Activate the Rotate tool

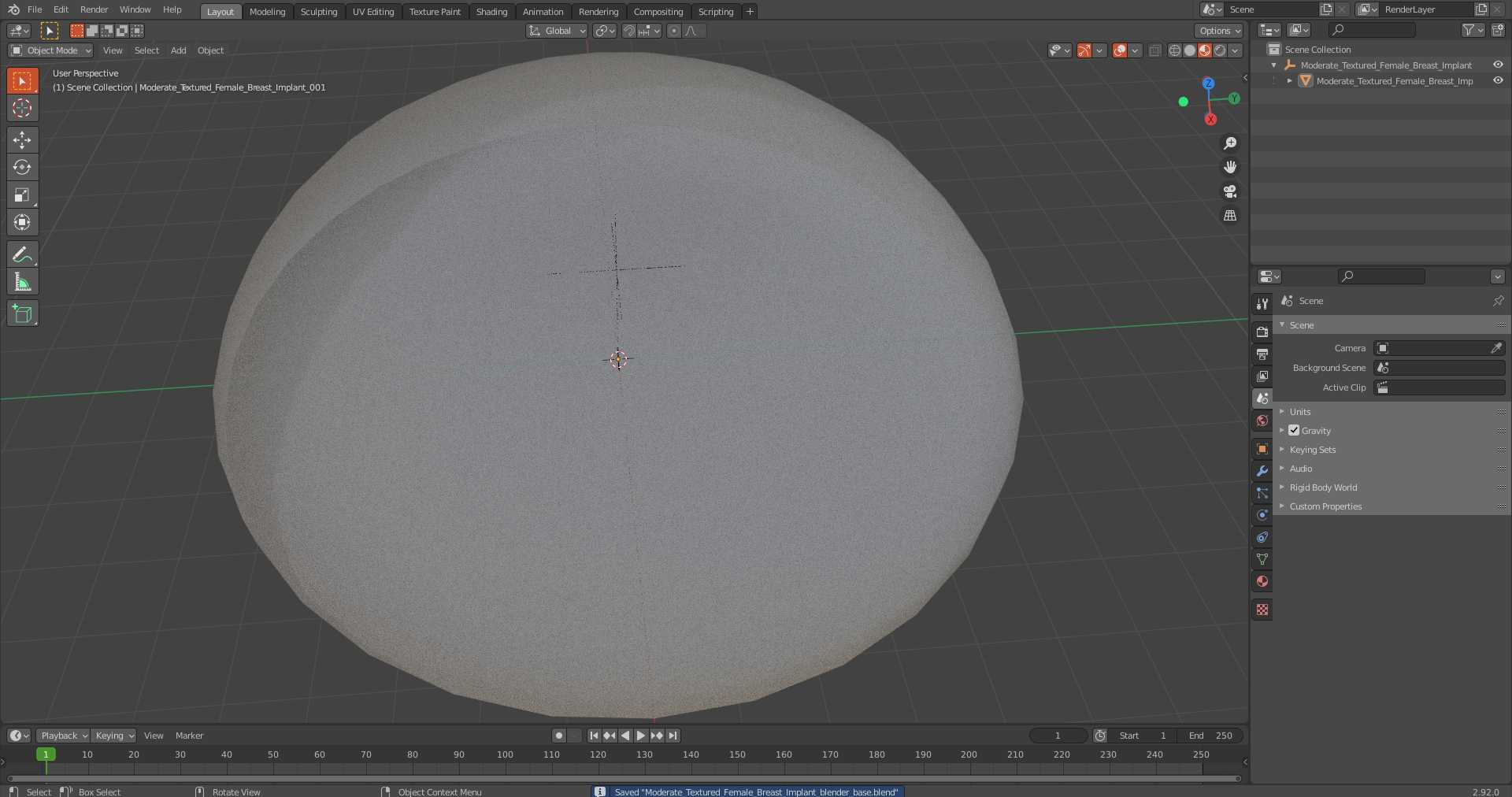click(x=22, y=168)
